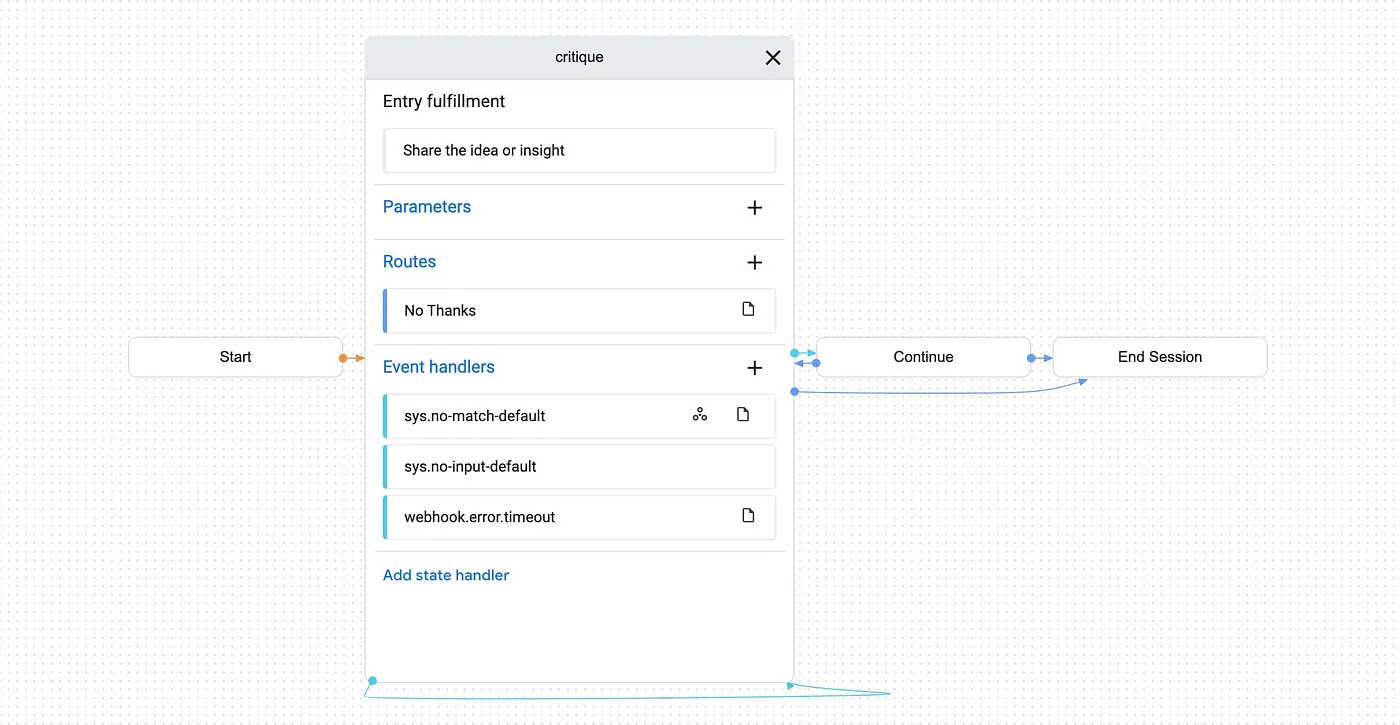Add a new event handler with plus icon
Screen dimensions: 1400x725
pyautogui.click(x=755, y=368)
